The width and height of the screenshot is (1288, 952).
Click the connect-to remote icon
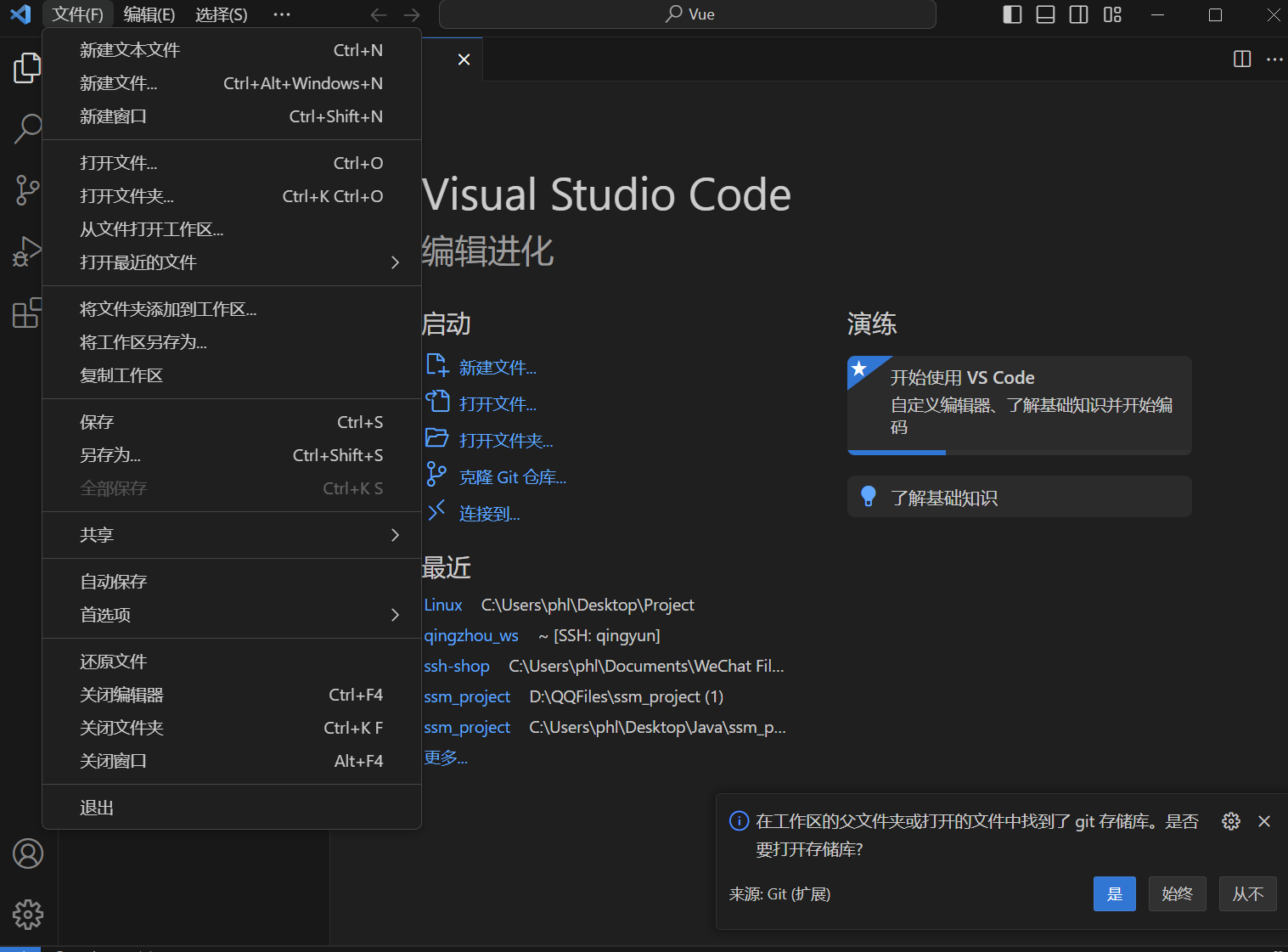pos(436,511)
